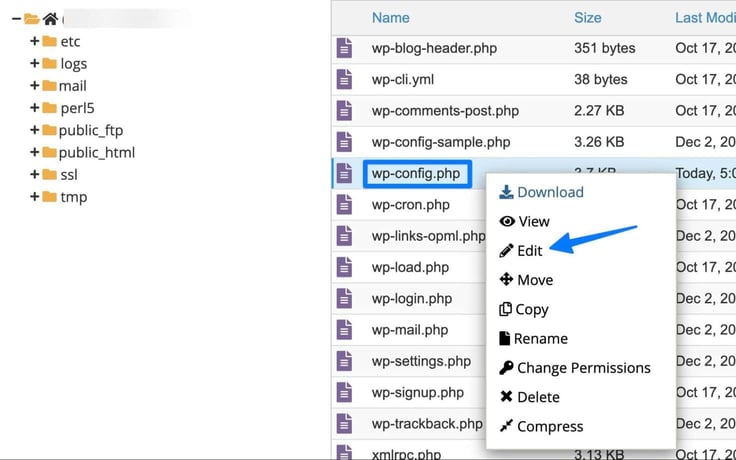Click file icon of wp-trackback.php
Screen dimensions: 736x460
coord(344,424)
